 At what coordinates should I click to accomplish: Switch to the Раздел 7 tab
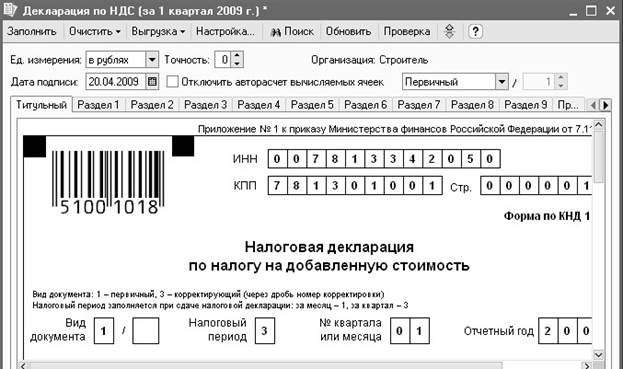[419, 105]
